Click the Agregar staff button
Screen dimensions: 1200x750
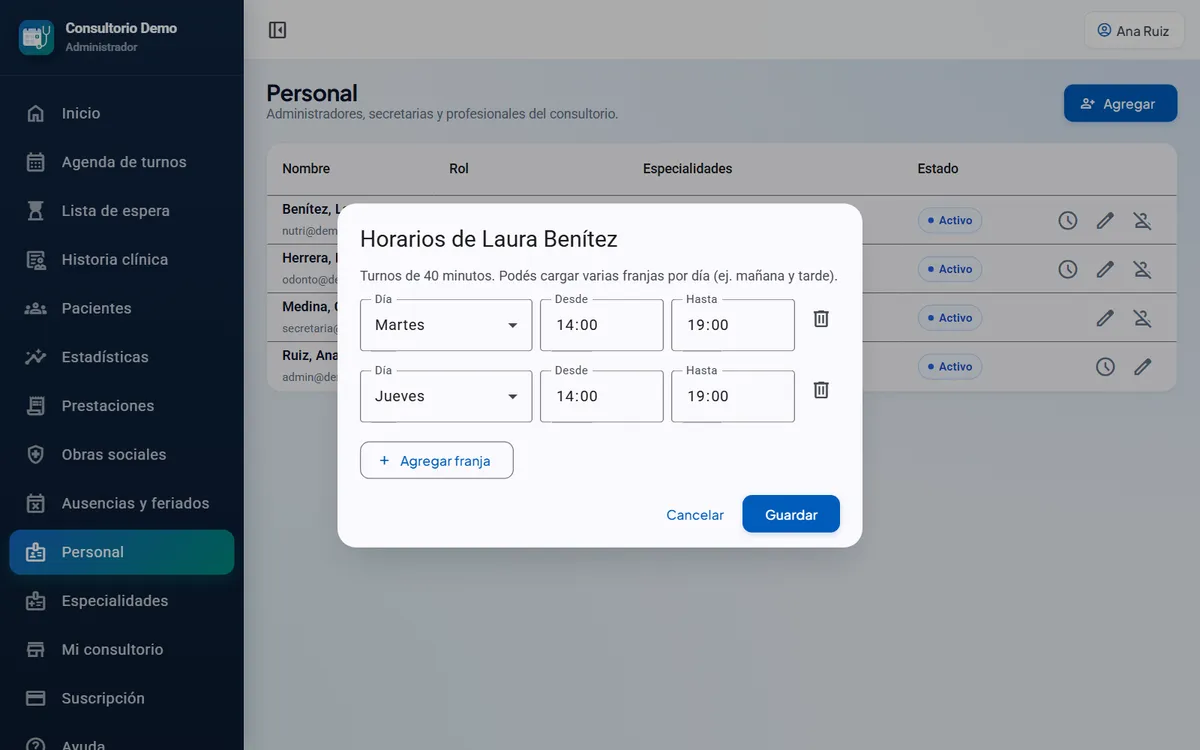tap(1120, 103)
